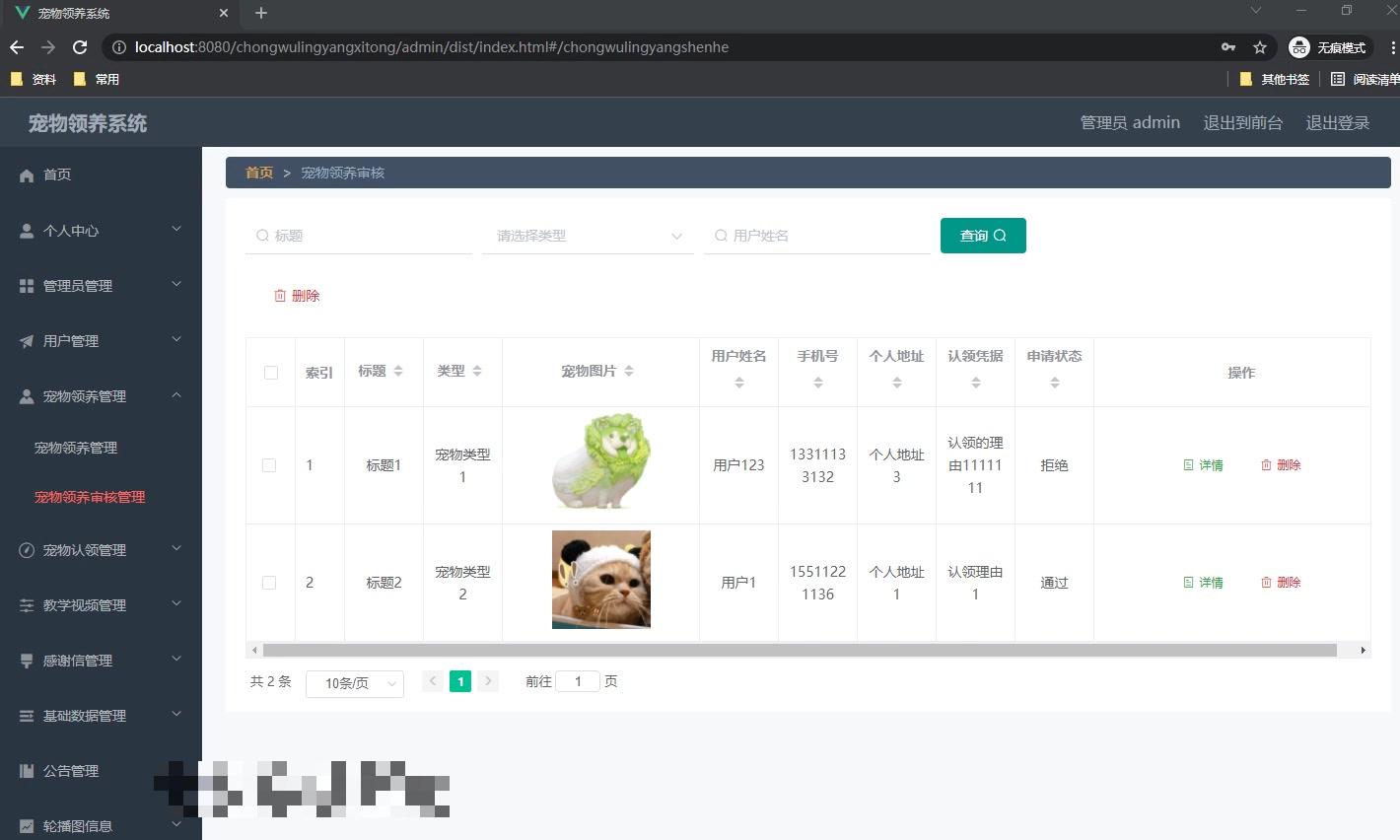This screenshot has width=1400, height=840.
Task: Open 详情 for the 标题1 row
Action: click(x=1203, y=465)
